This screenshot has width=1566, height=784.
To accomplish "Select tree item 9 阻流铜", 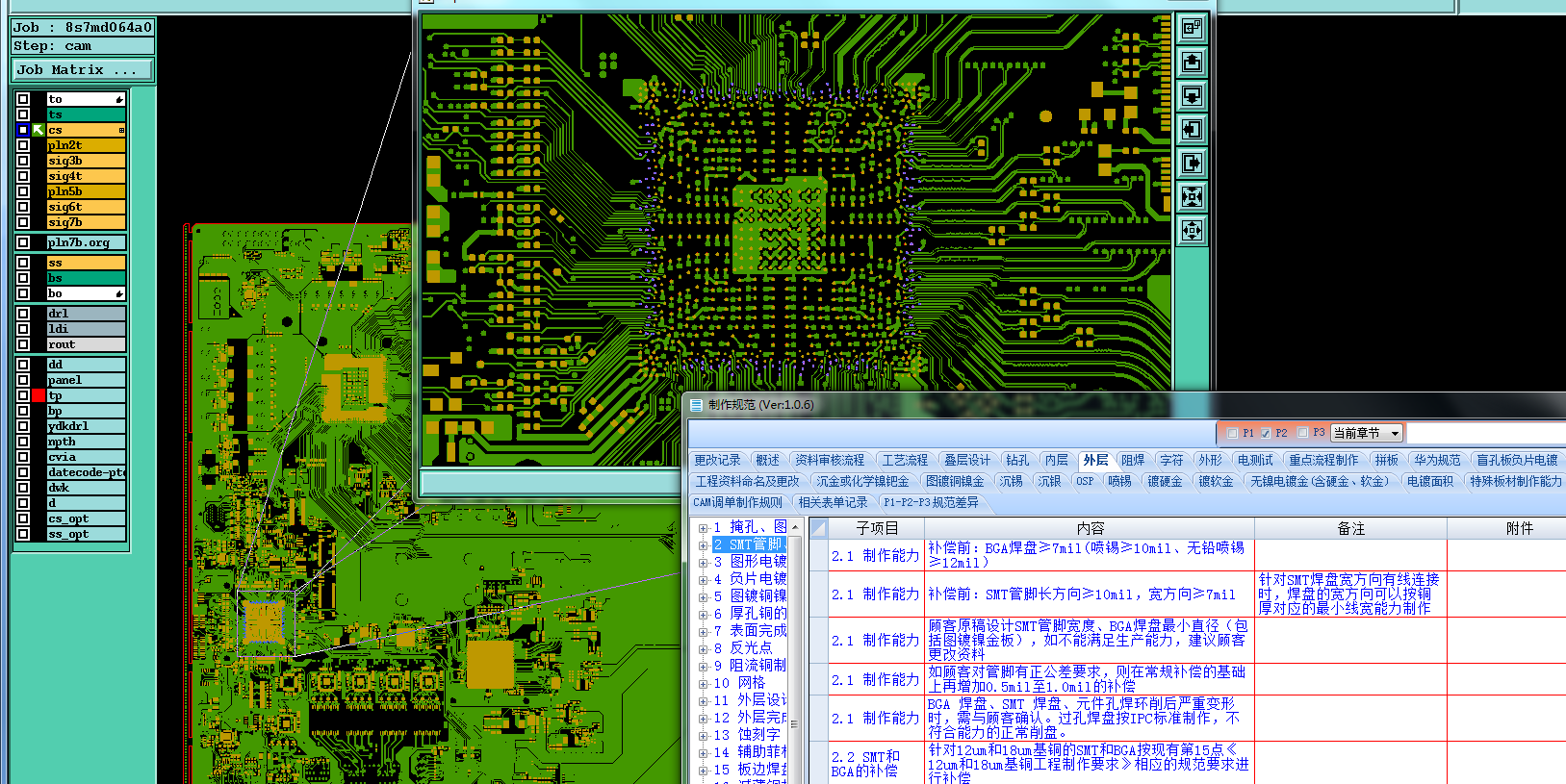I will (x=750, y=666).
